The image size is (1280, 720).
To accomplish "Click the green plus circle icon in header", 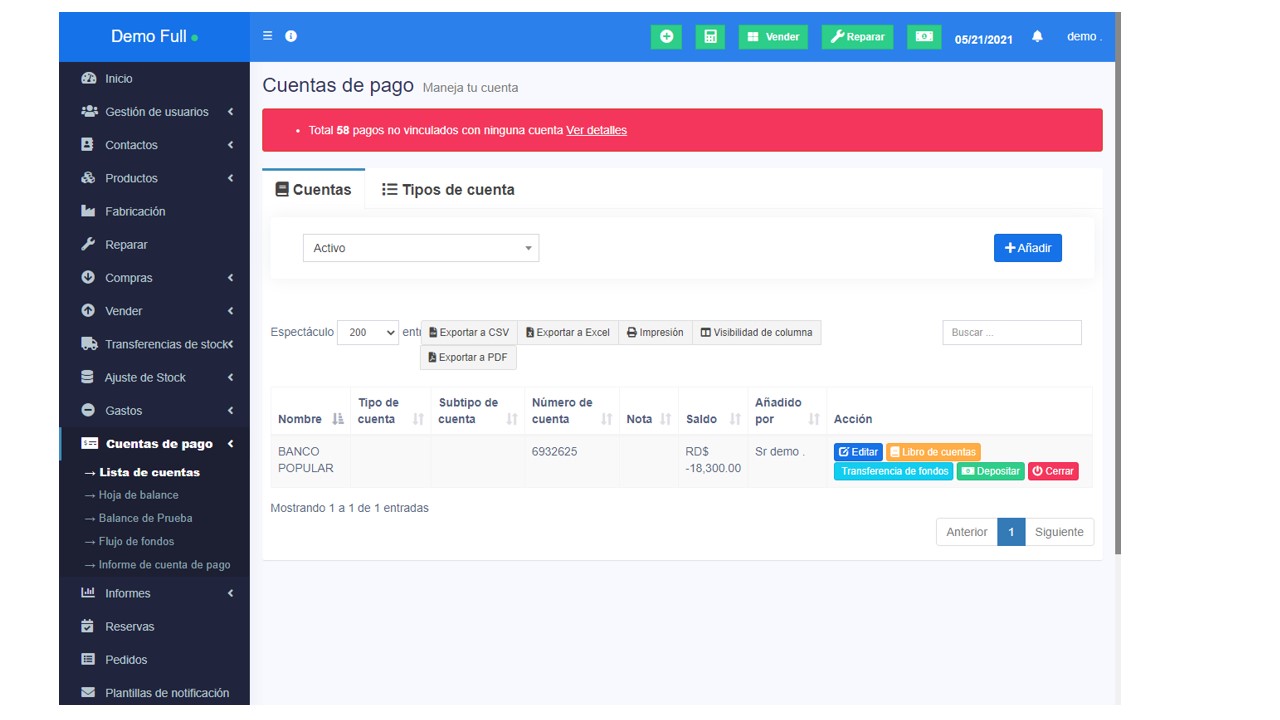I will pos(666,37).
